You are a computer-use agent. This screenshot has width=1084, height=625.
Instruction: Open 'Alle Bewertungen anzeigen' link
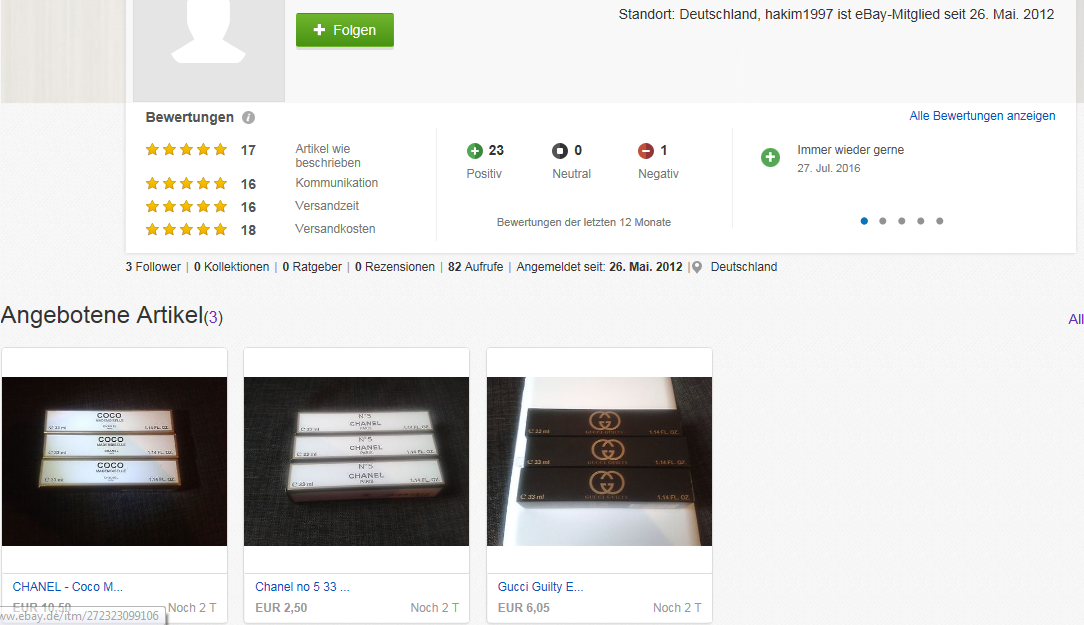[x=982, y=116]
